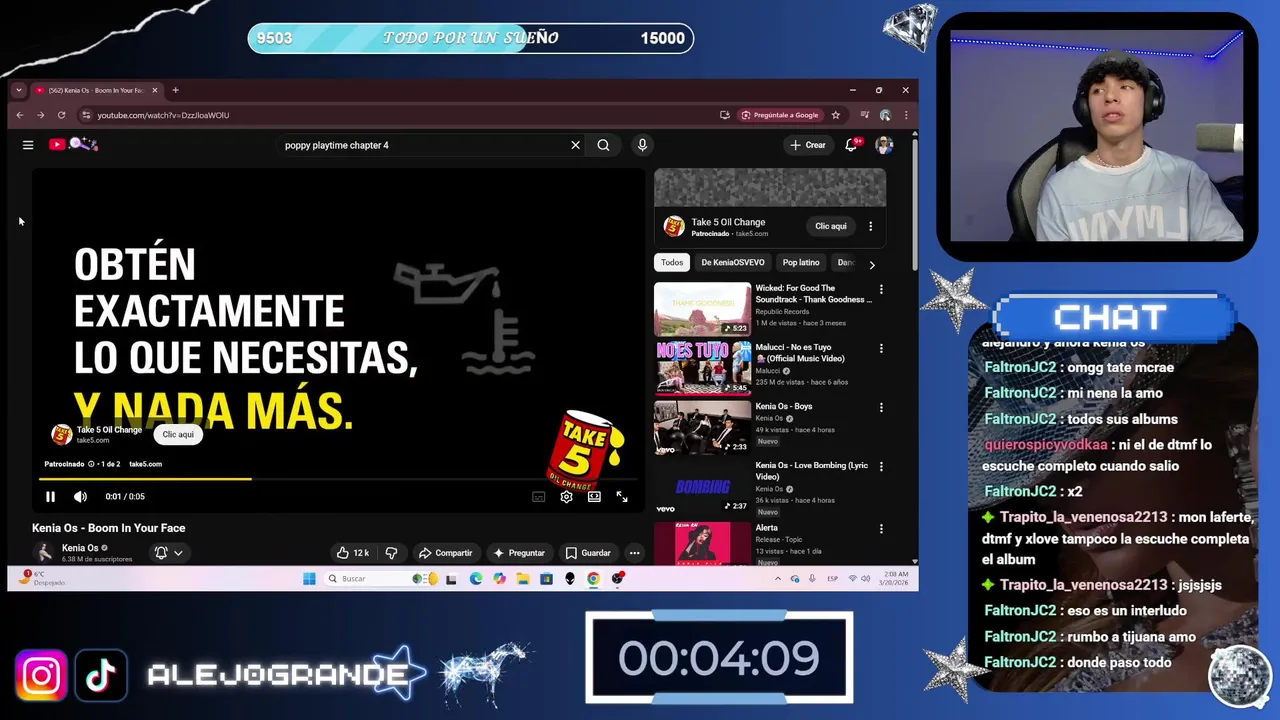1280x720 pixels.
Task: Click the sidebar Take 5 'Clic aquí' button
Action: coord(831,226)
